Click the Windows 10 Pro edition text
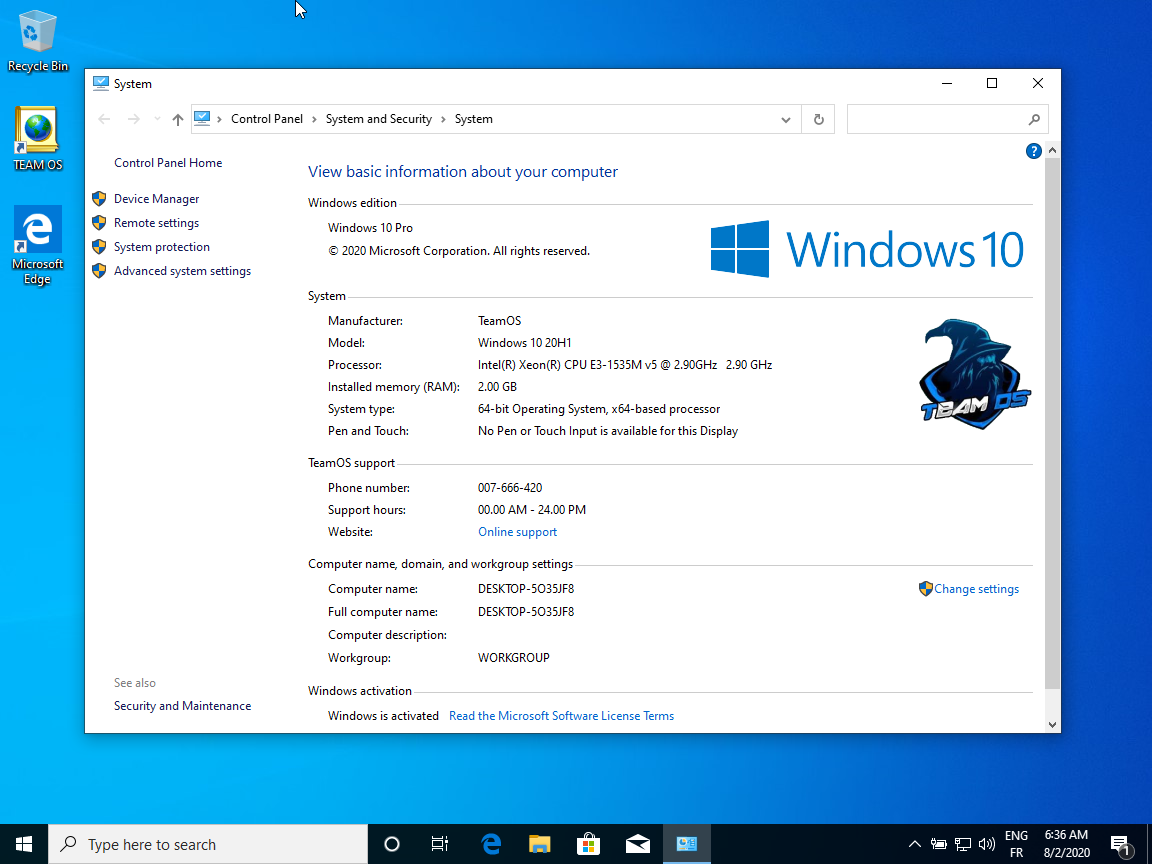This screenshot has height=864, width=1152. click(370, 228)
